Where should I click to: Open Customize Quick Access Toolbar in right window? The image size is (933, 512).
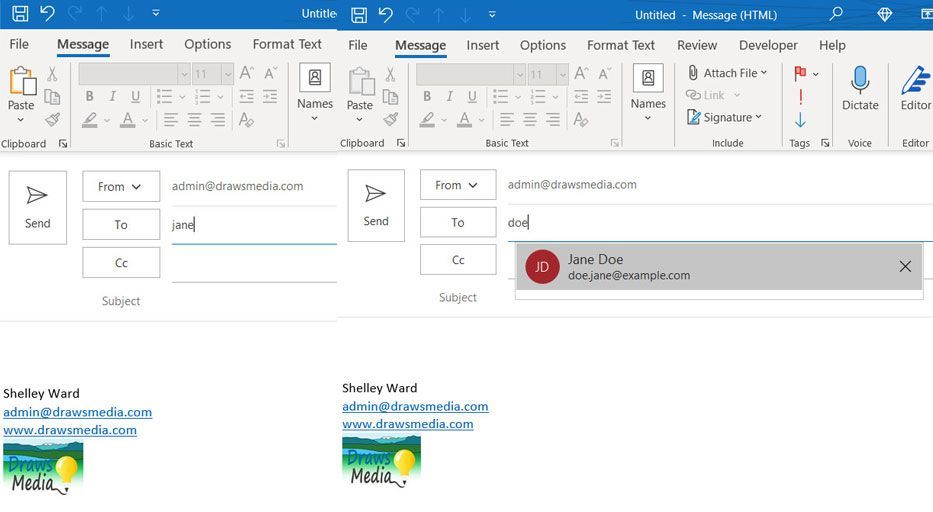pyautogui.click(x=492, y=14)
